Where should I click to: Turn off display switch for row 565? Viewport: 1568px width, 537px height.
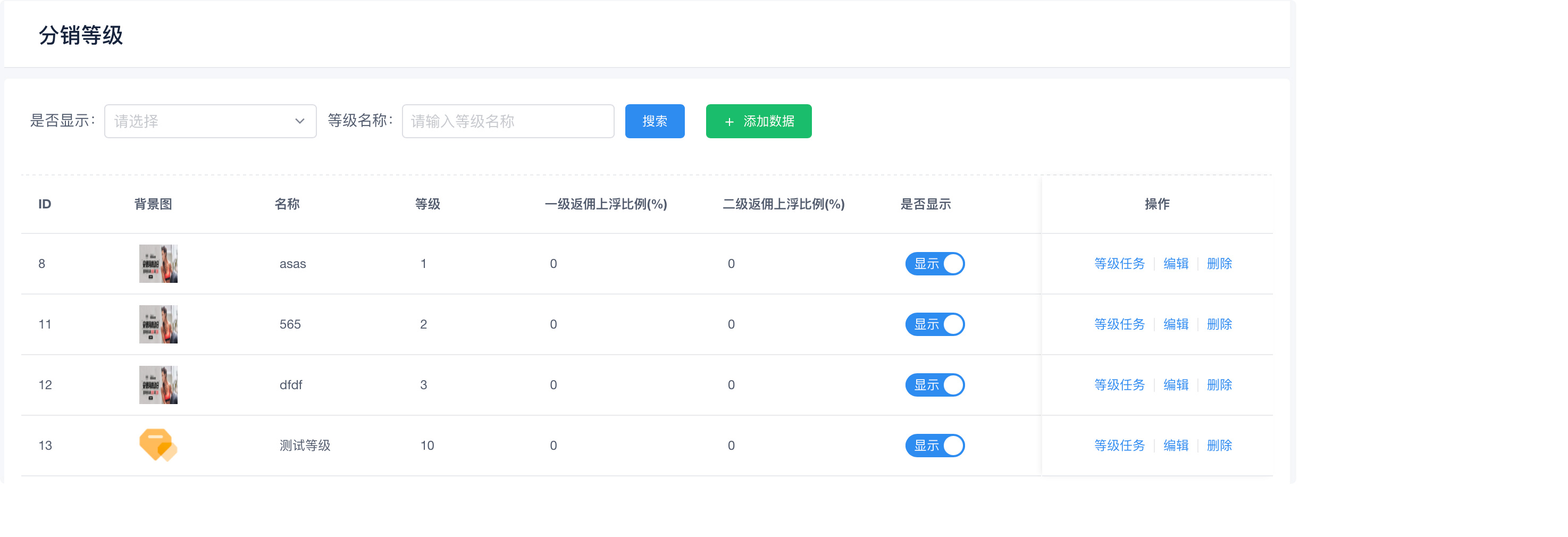[x=934, y=324]
